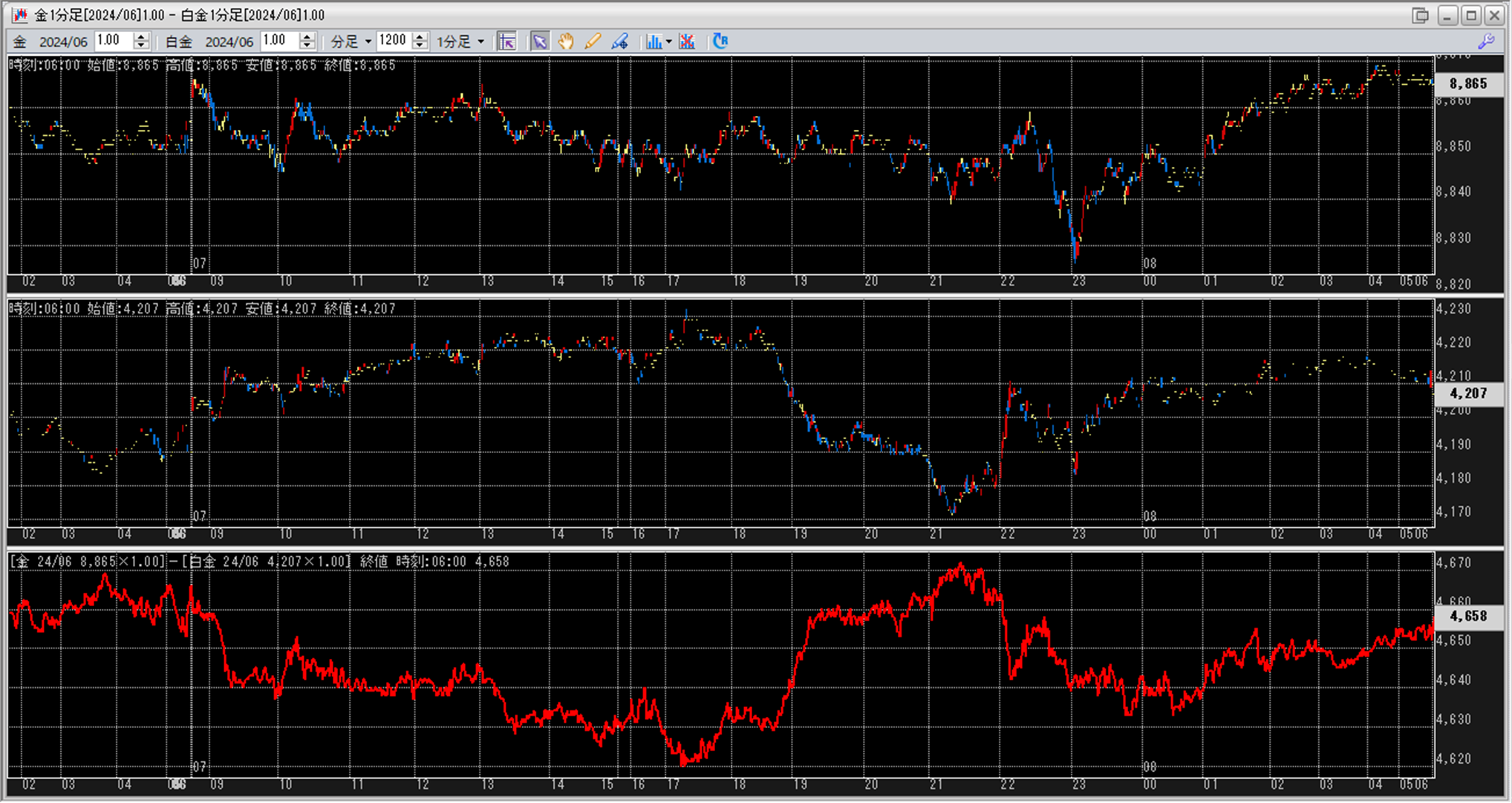Click the 1200 bar count input field
Viewport: 1512px width, 803px height.
tap(393, 41)
